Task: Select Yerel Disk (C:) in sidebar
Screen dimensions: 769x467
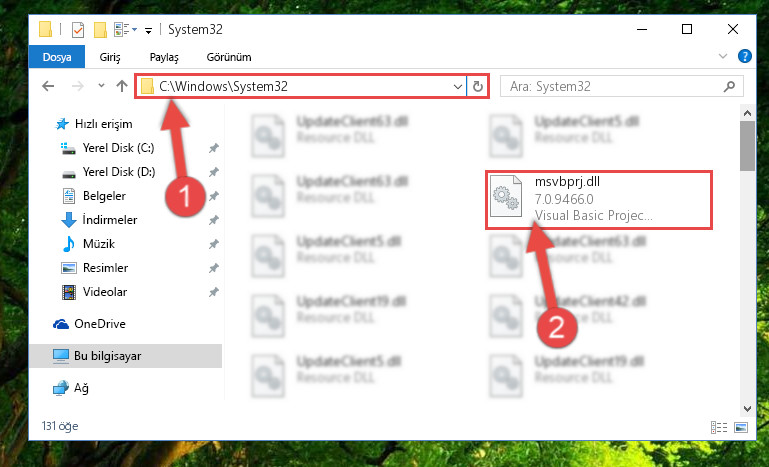Action: (118, 148)
